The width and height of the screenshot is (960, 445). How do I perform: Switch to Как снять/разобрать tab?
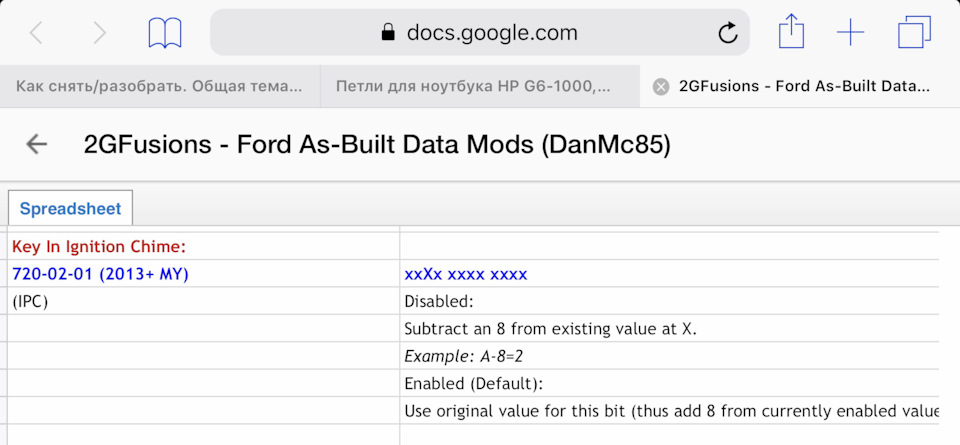point(160,86)
